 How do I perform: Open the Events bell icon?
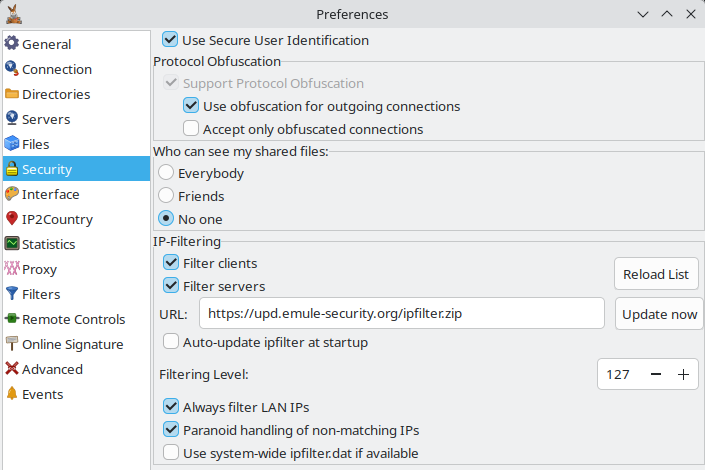(12, 394)
